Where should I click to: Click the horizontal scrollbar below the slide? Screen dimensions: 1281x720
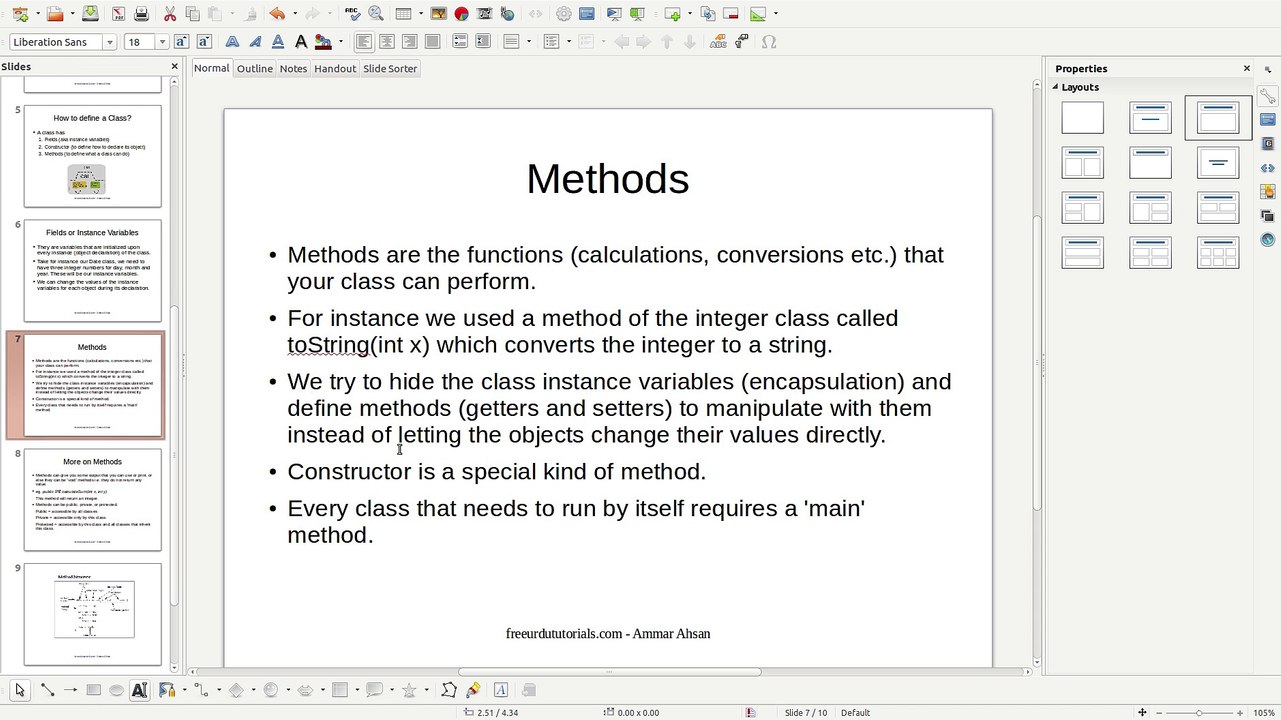[611, 672]
